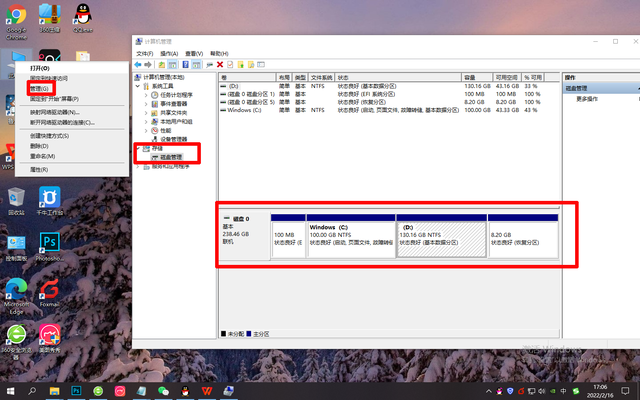Click the red X delete toolbar icon
The height and width of the screenshot is (400, 640).
pos(220,64)
